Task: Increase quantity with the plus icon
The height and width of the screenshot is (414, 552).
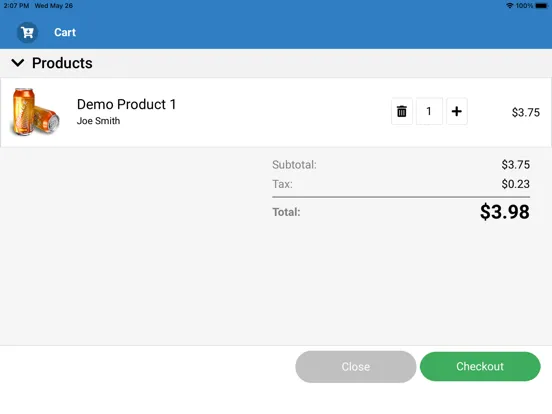Action: [x=457, y=111]
